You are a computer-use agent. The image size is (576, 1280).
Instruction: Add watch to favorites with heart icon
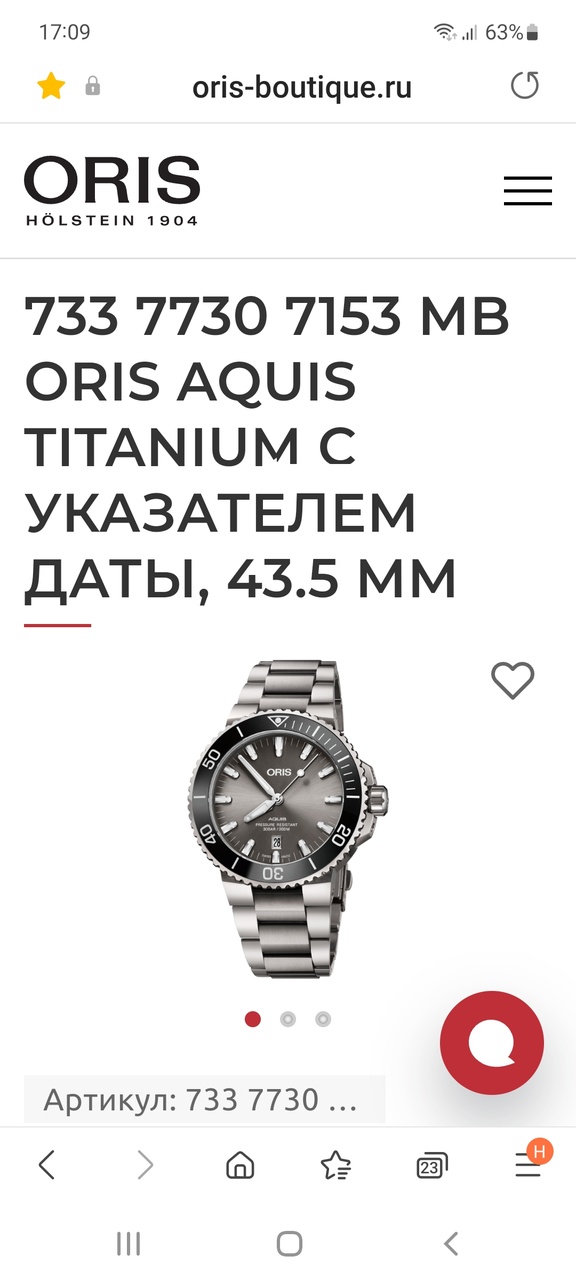pyautogui.click(x=513, y=681)
